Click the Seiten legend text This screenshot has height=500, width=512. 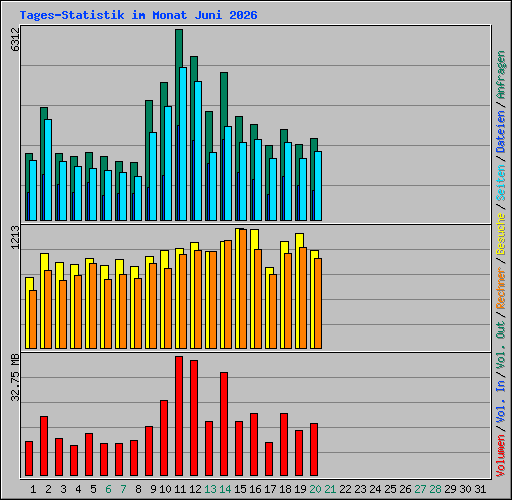coord(501,183)
